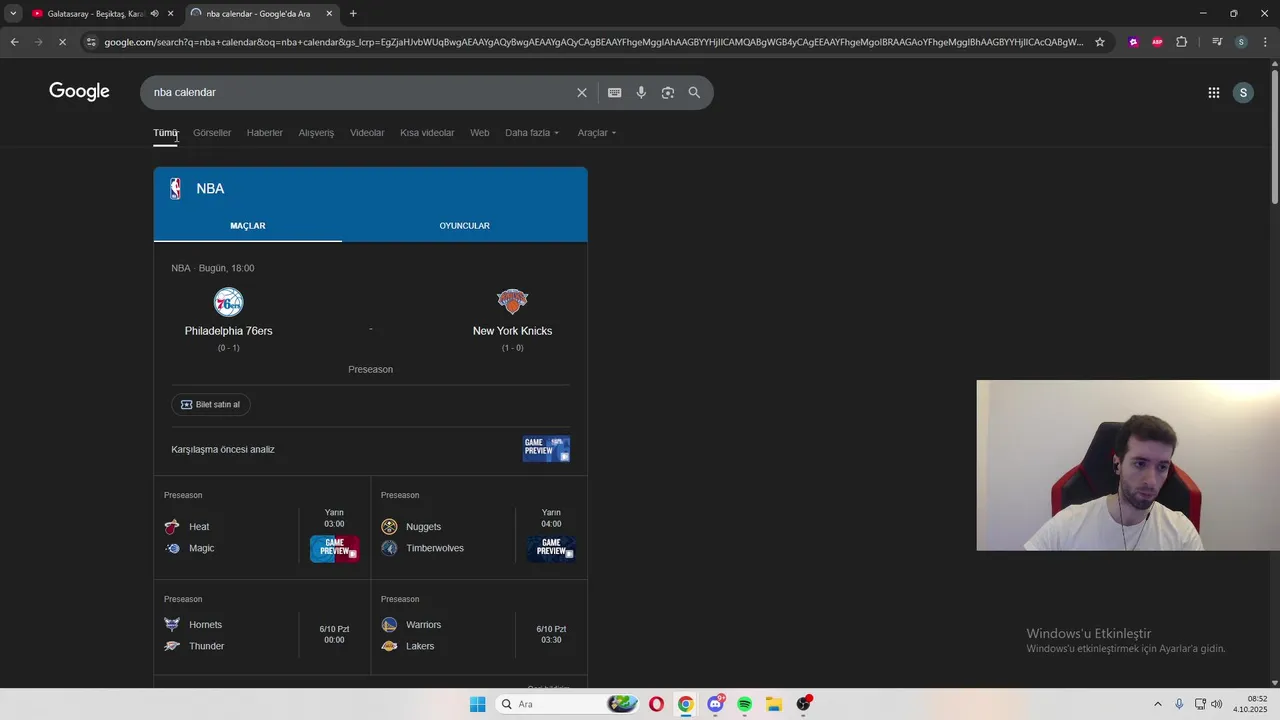Close the nba calendar tab
Viewport: 1280px width, 720px height.
click(x=329, y=14)
